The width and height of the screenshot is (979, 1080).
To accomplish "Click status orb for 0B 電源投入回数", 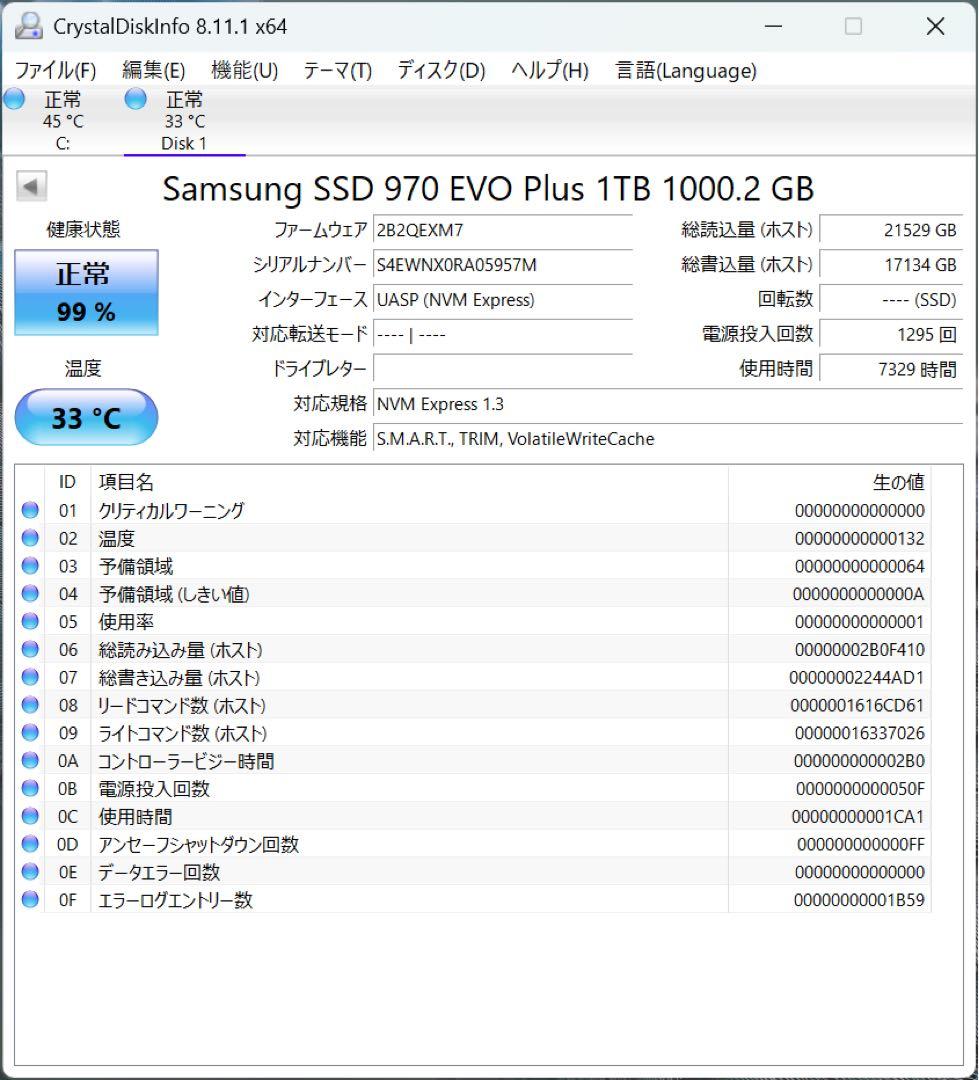I will (30, 788).
